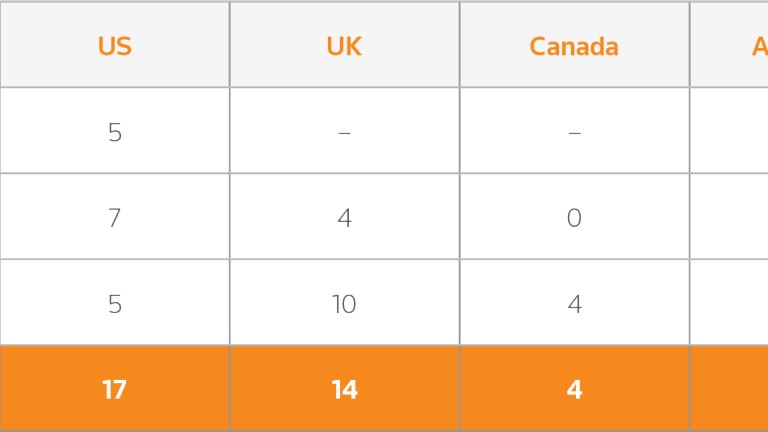This screenshot has height=432, width=768.
Task: Click the UK cell showing 4
Action: tap(344, 218)
